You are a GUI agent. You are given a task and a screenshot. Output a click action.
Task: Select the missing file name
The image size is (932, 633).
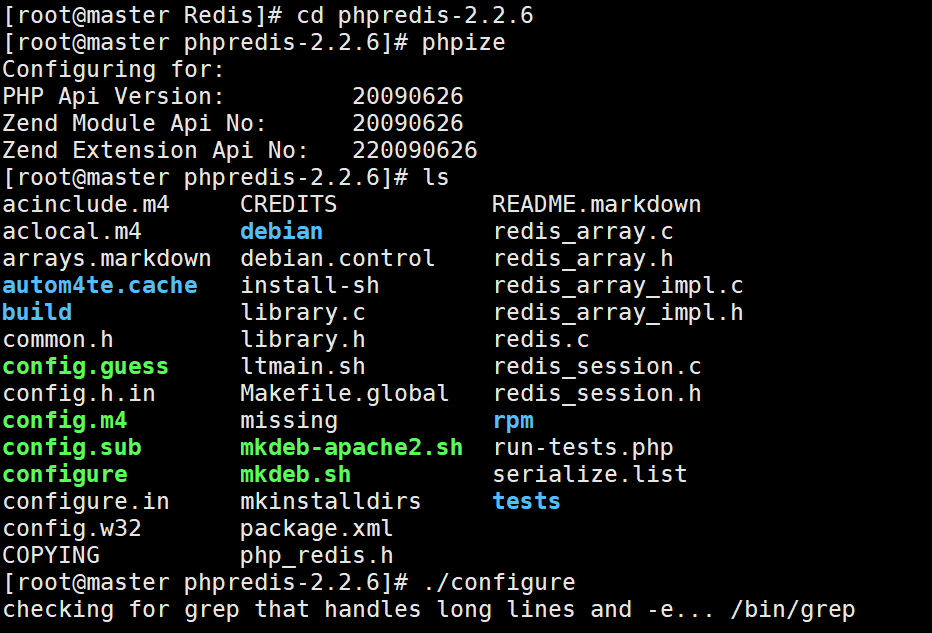click(x=288, y=421)
